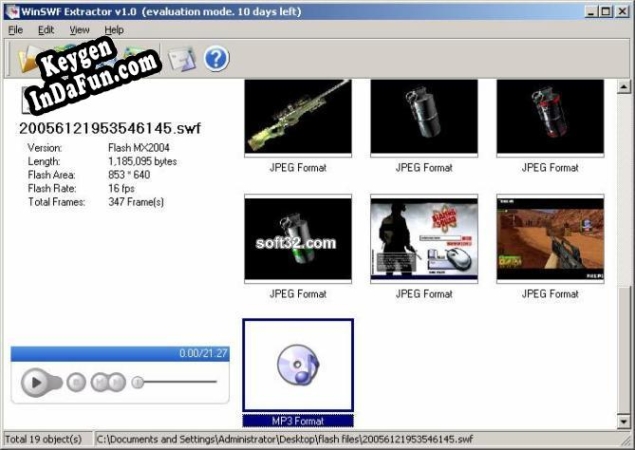Stop the audio playback
Screen dimensions: 635x450
click(76, 382)
